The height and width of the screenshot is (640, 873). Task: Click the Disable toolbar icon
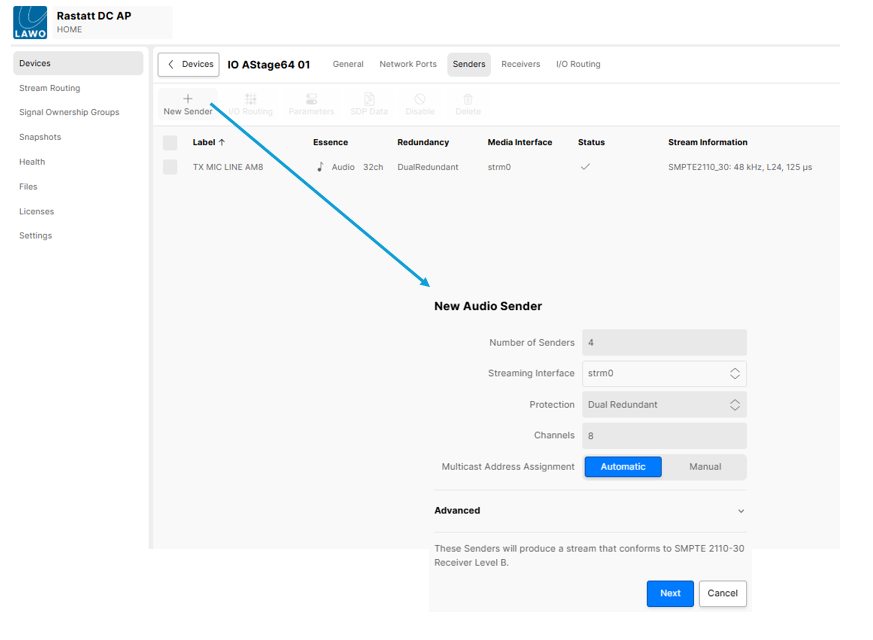[420, 99]
